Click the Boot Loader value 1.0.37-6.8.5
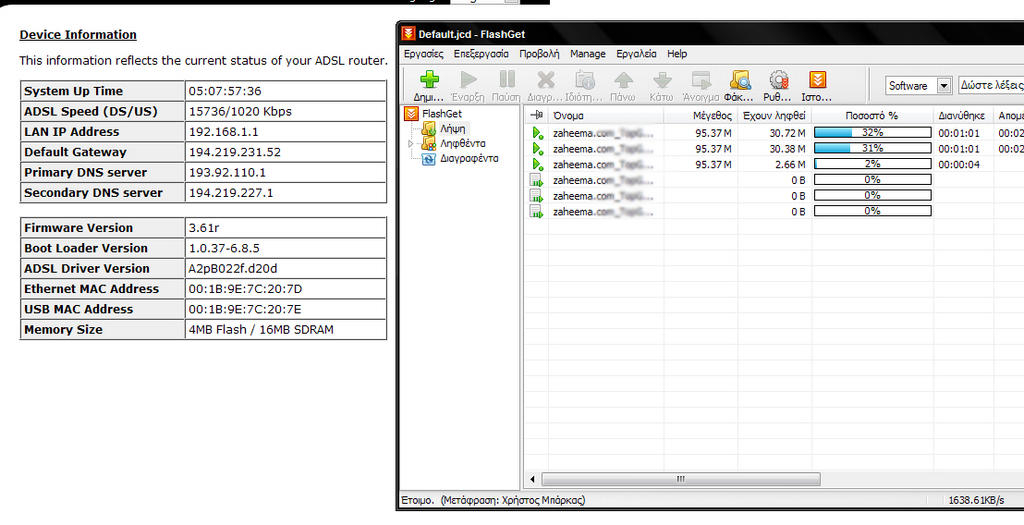 pyautogui.click(x=224, y=248)
